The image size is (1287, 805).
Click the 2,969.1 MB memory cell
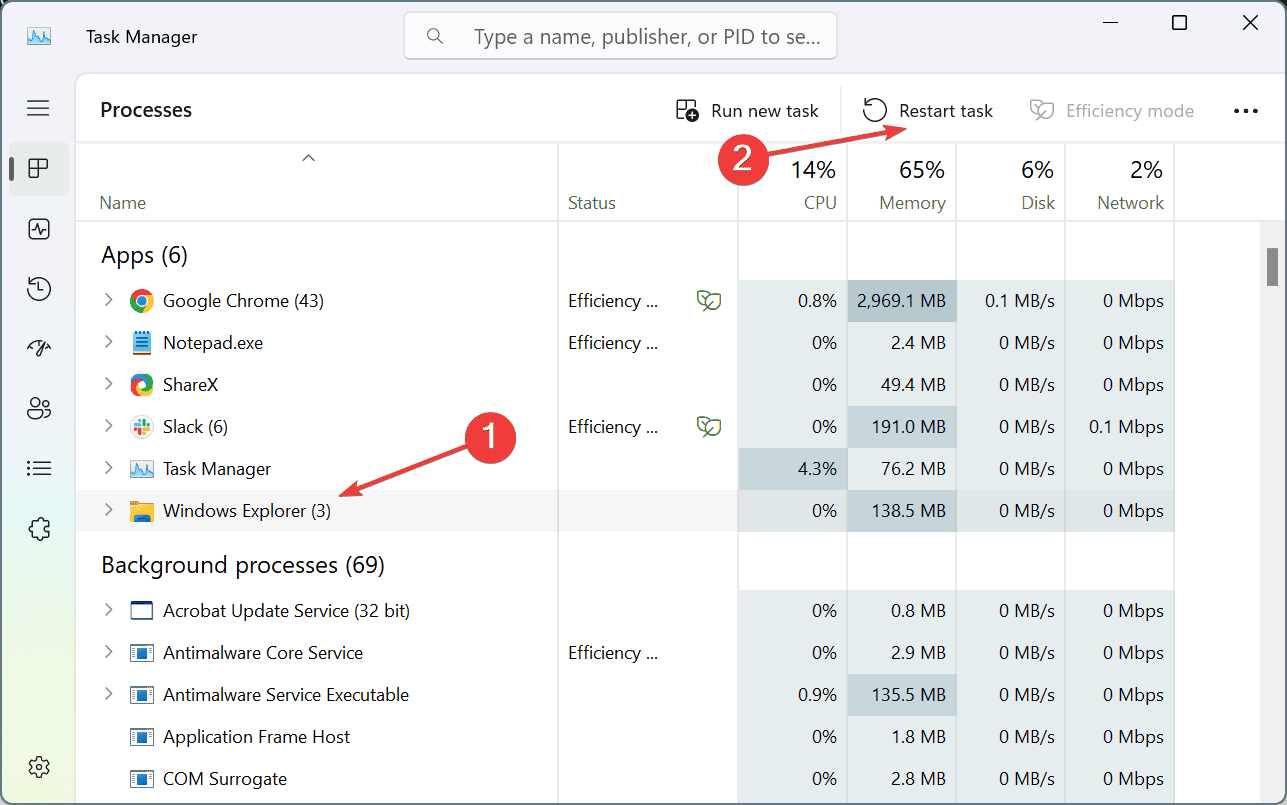point(902,301)
